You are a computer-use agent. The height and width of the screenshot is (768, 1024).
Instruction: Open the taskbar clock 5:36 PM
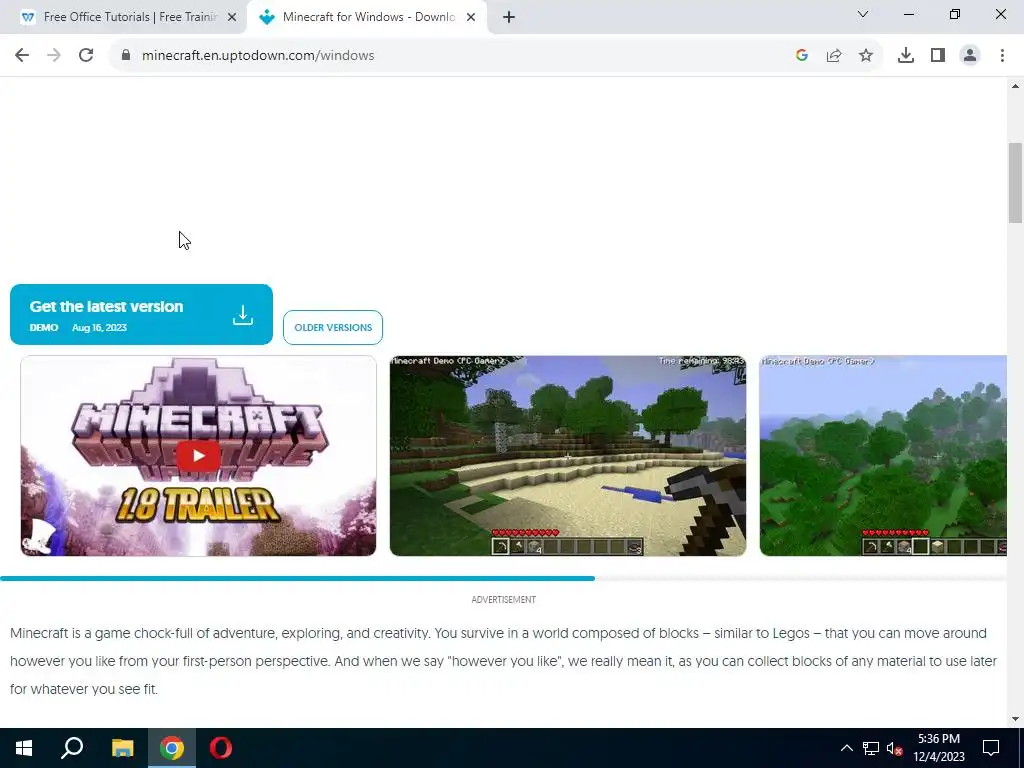(938, 748)
